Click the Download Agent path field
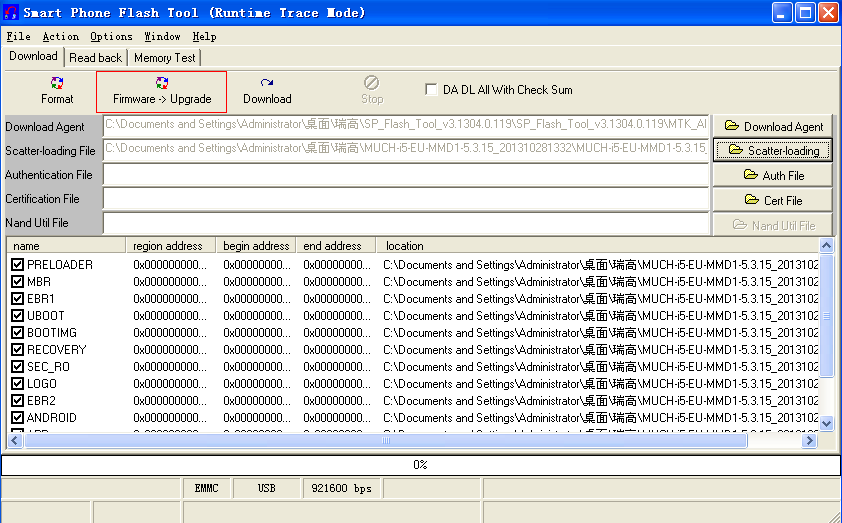Image resolution: width=842 pixels, height=523 pixels. (x=406, y=125)
